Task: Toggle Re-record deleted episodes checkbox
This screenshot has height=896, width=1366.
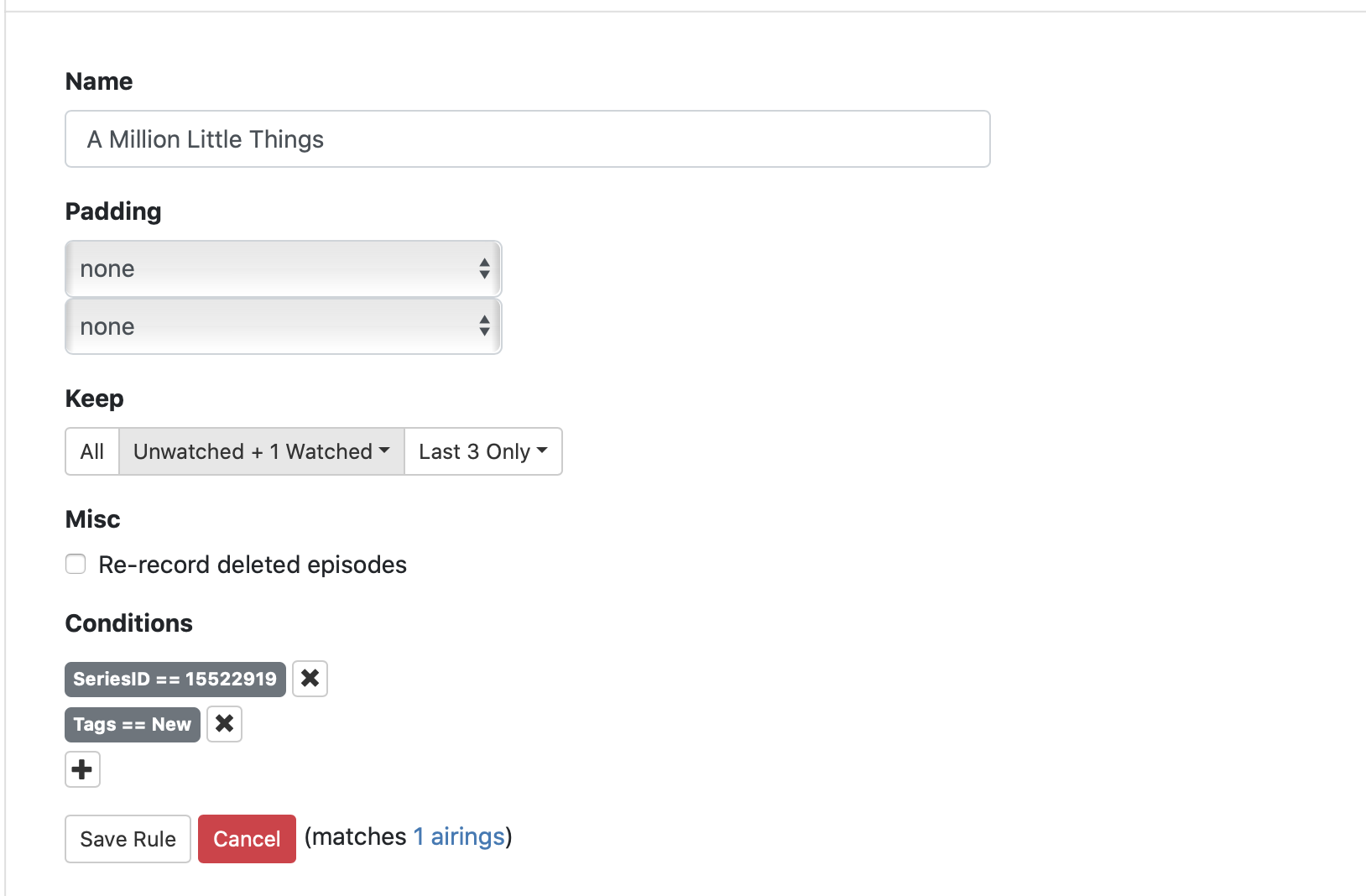Action: click(76, 565)
